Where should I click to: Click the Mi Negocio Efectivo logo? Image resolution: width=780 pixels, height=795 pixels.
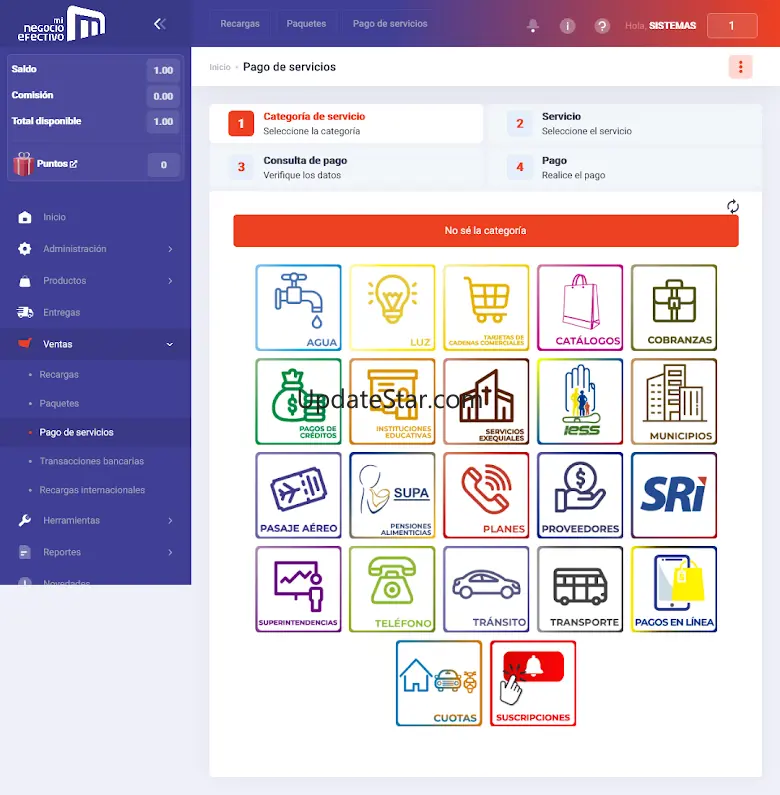61,24
